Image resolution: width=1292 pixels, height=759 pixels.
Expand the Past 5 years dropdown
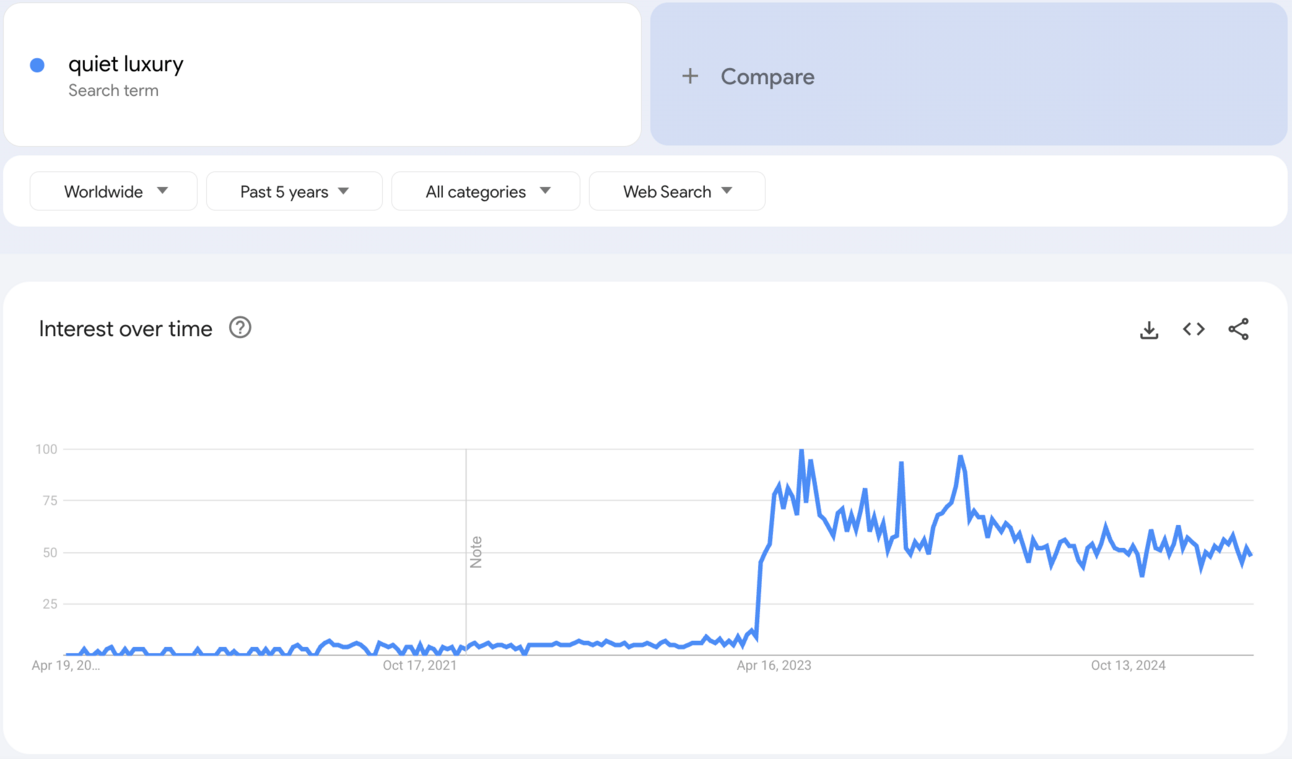(x=294, y=191)
